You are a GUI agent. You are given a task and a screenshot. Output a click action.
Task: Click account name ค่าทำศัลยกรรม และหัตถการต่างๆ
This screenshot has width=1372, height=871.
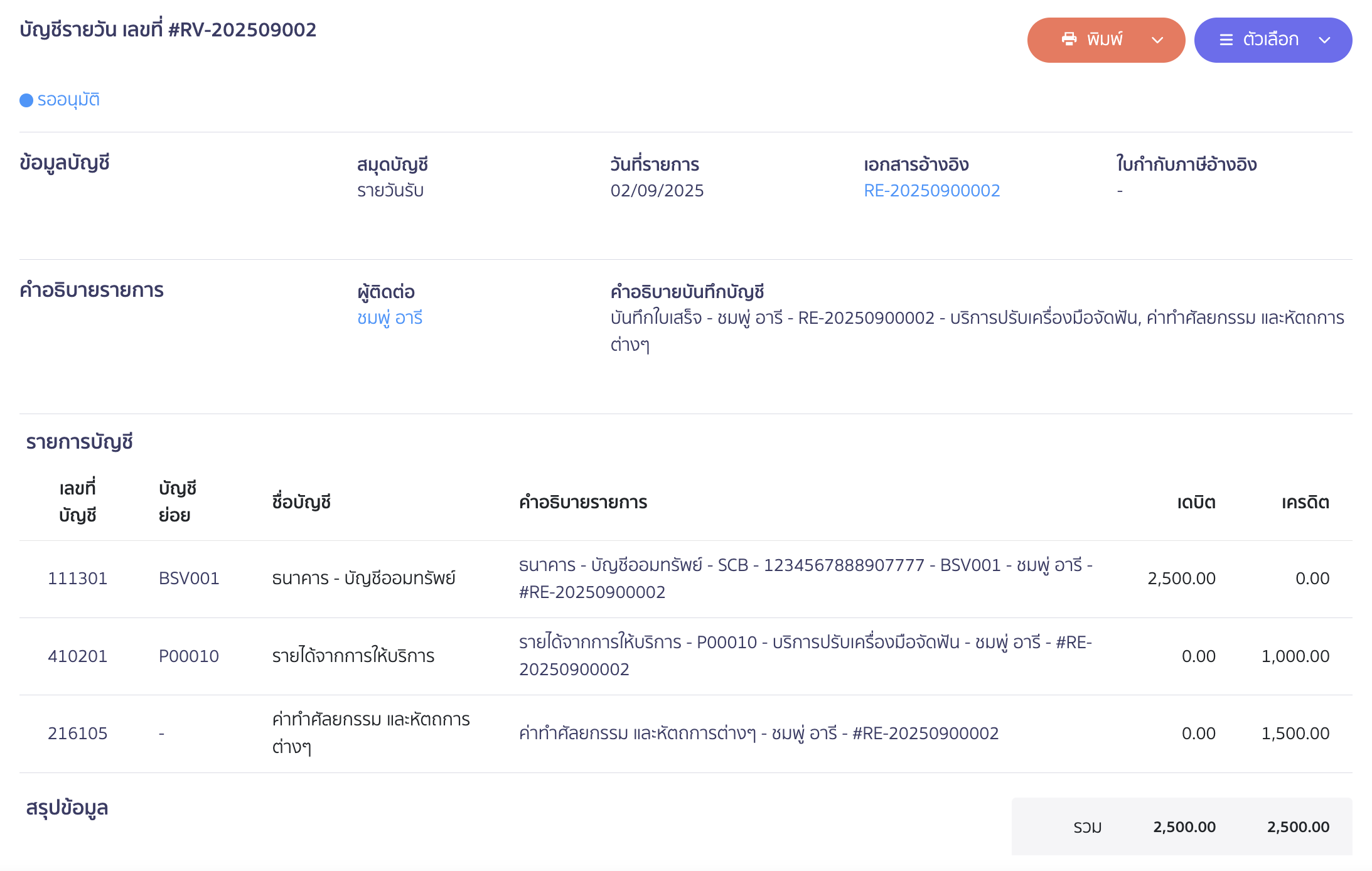(371, 732)
